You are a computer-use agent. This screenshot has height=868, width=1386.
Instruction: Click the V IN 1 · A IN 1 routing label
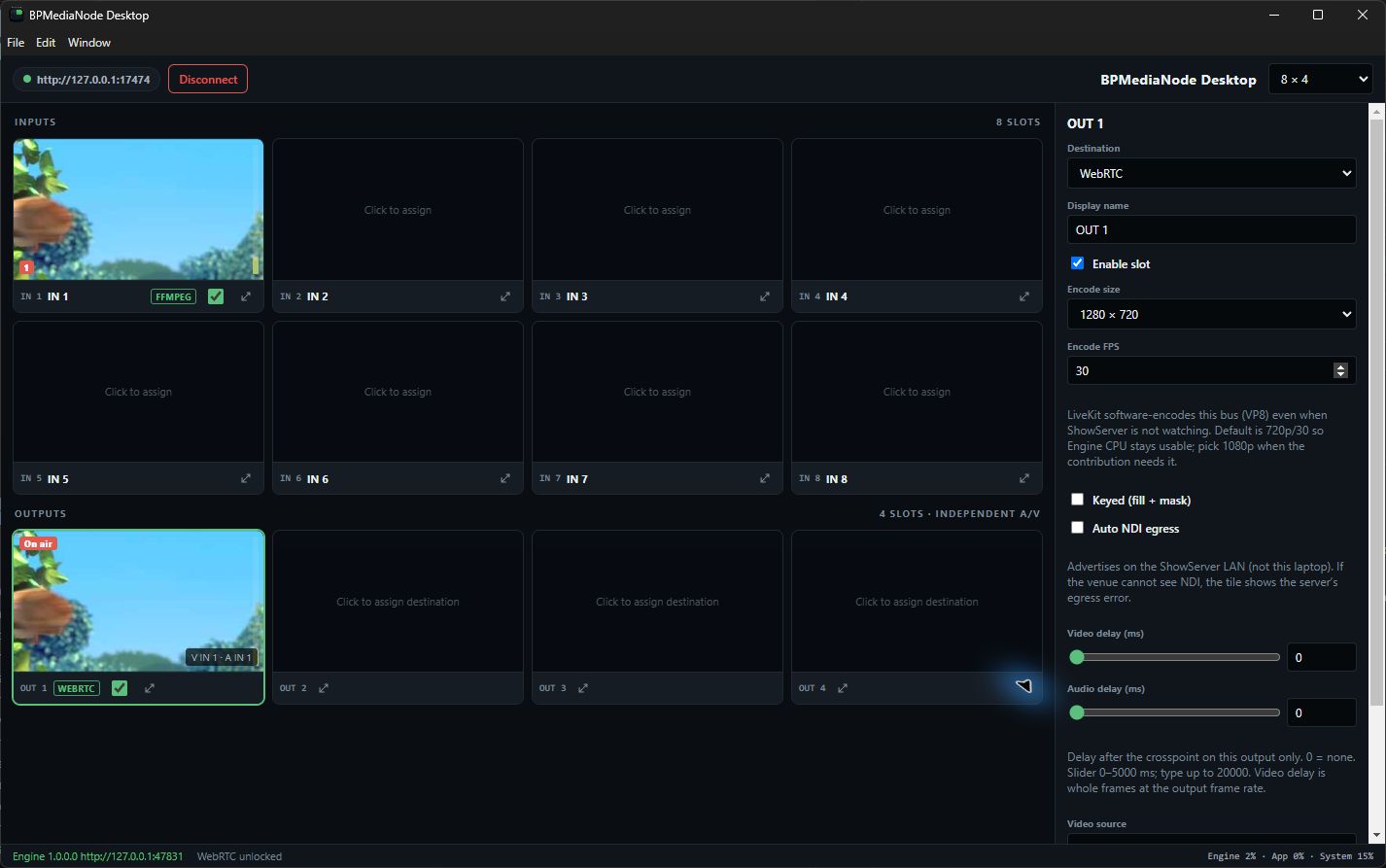pos(222,658)
